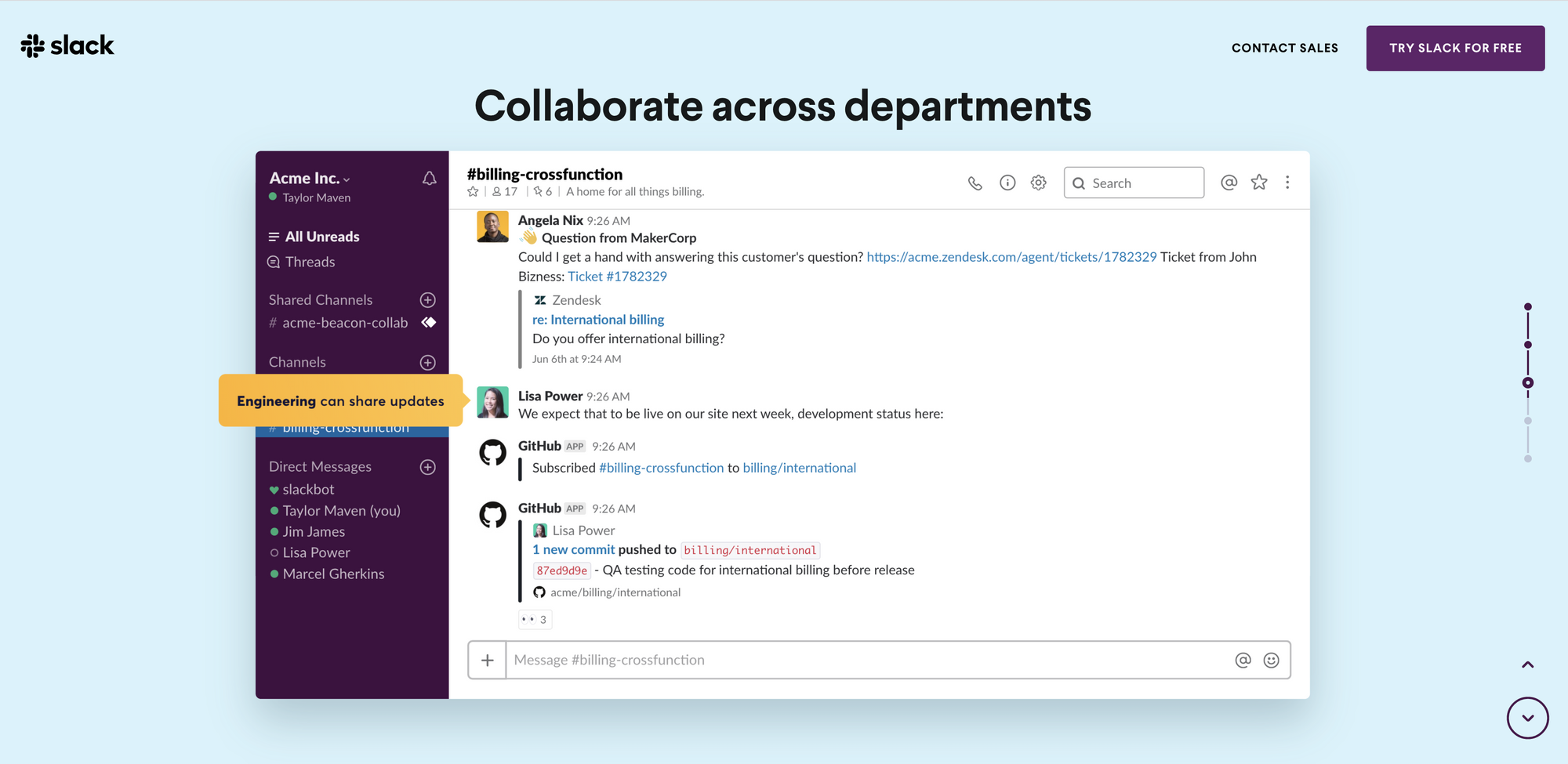Expand Acme Inc. workspace menu
The height and width of the screenshot is (764, 1568).
310,179
